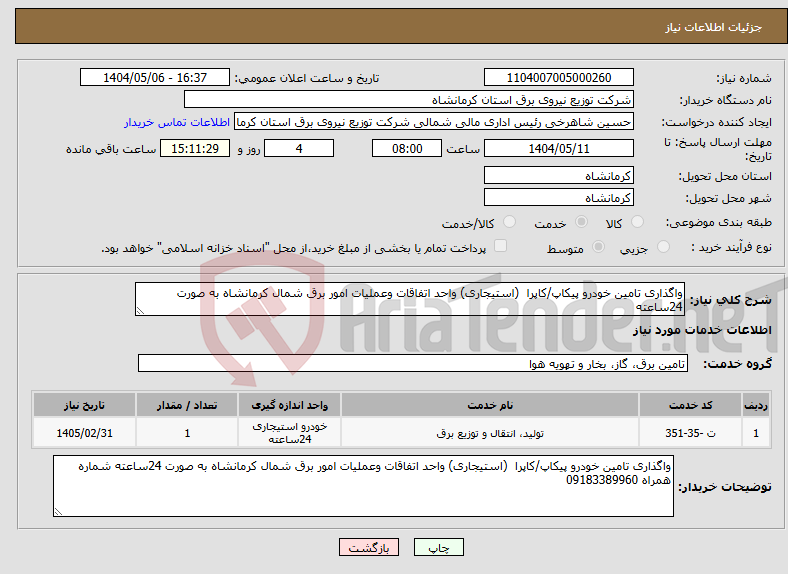
Task: Click the مهلت ارسال پاسخ label
Action: 718,149
